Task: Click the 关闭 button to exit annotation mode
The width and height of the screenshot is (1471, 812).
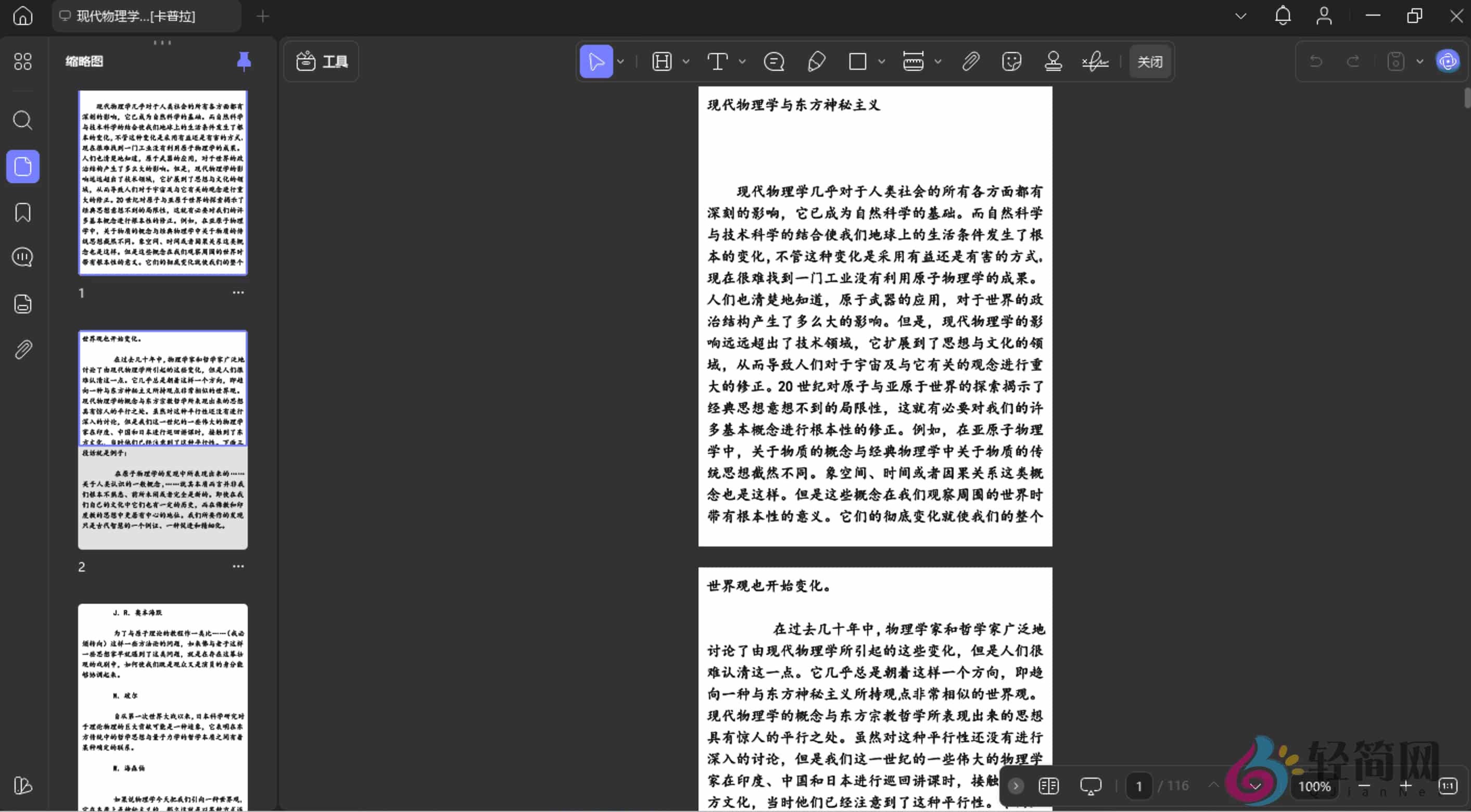Action: coord(1149,61)
